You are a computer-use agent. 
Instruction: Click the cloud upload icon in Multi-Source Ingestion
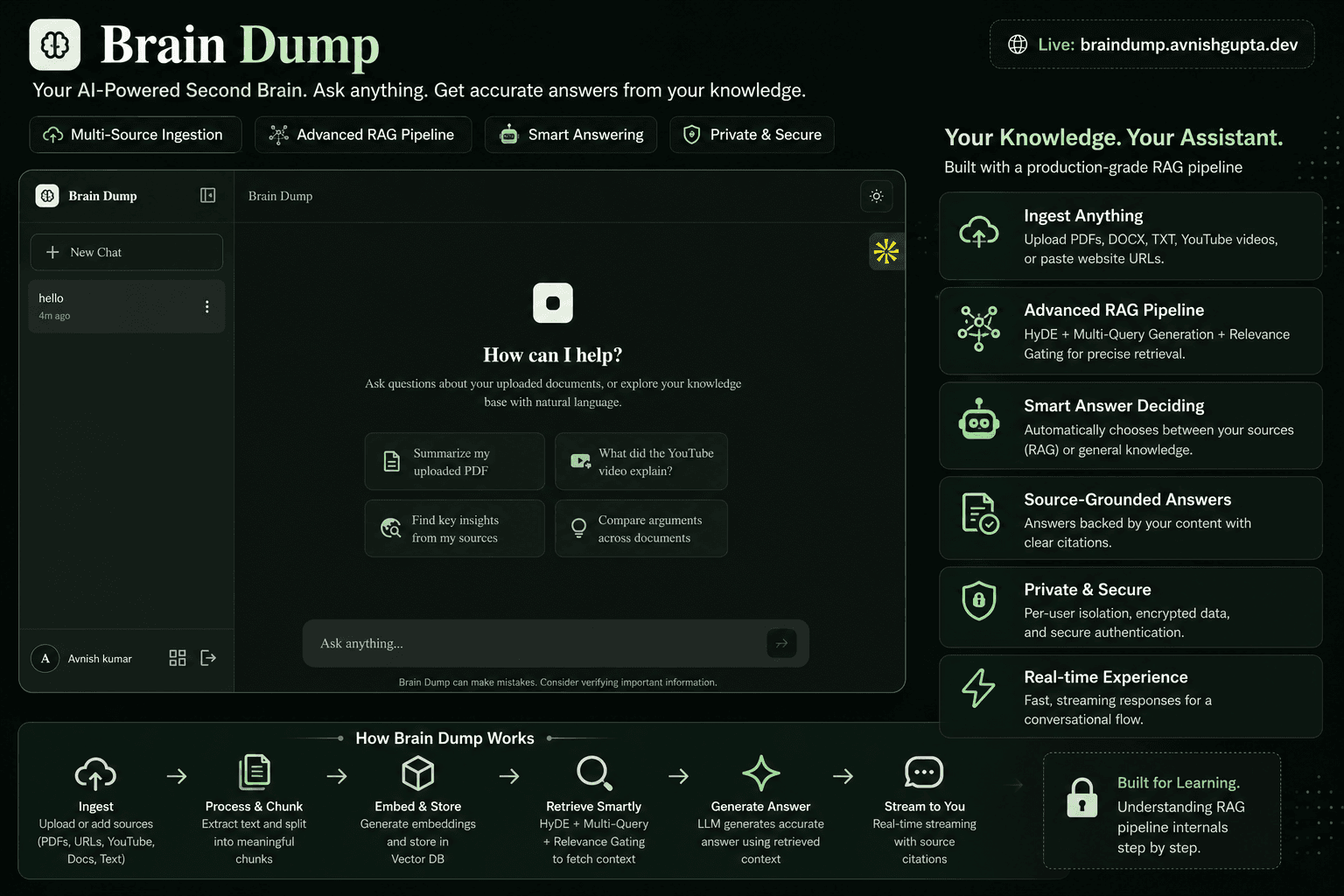click(52, 135)
